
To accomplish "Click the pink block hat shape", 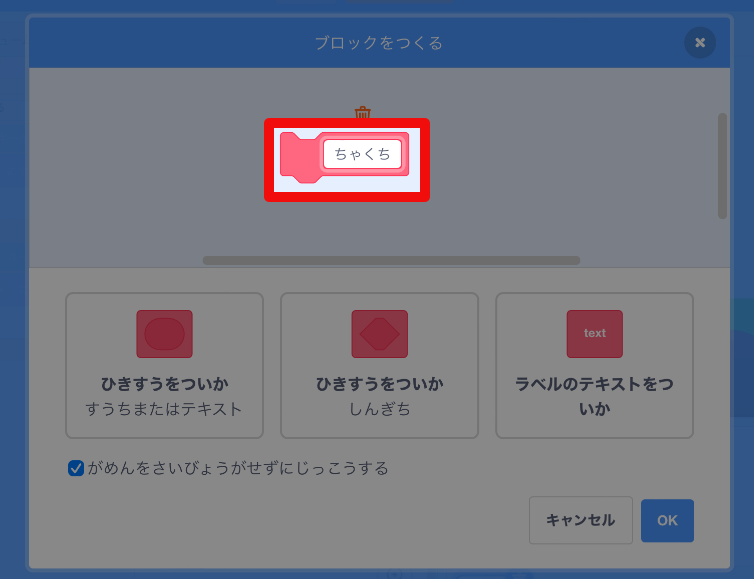I will coord(301,158).
